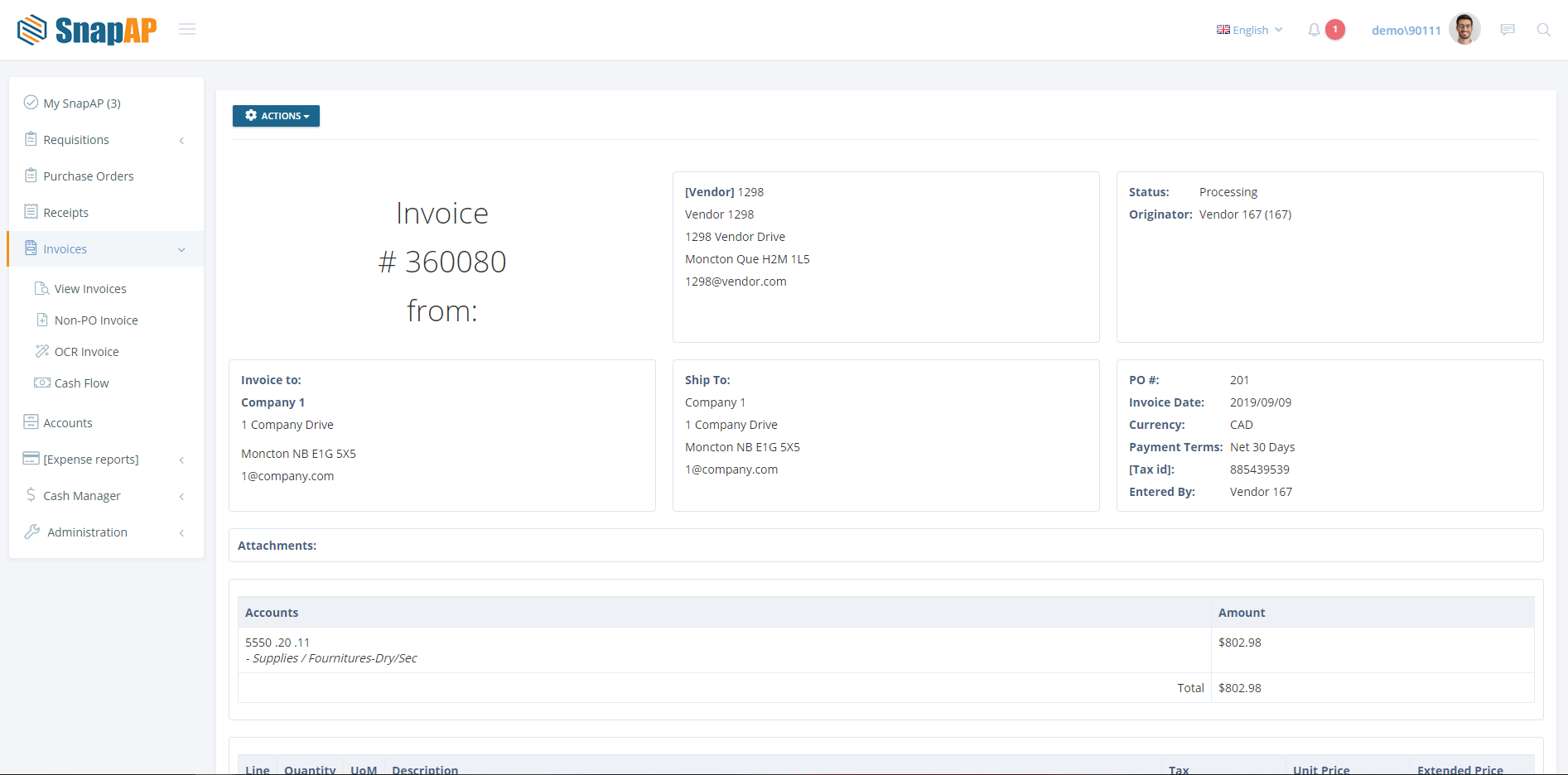Click the Receipts list icon
The width and height of the screenshot is (1568, 775).
[x=31, y=211]
